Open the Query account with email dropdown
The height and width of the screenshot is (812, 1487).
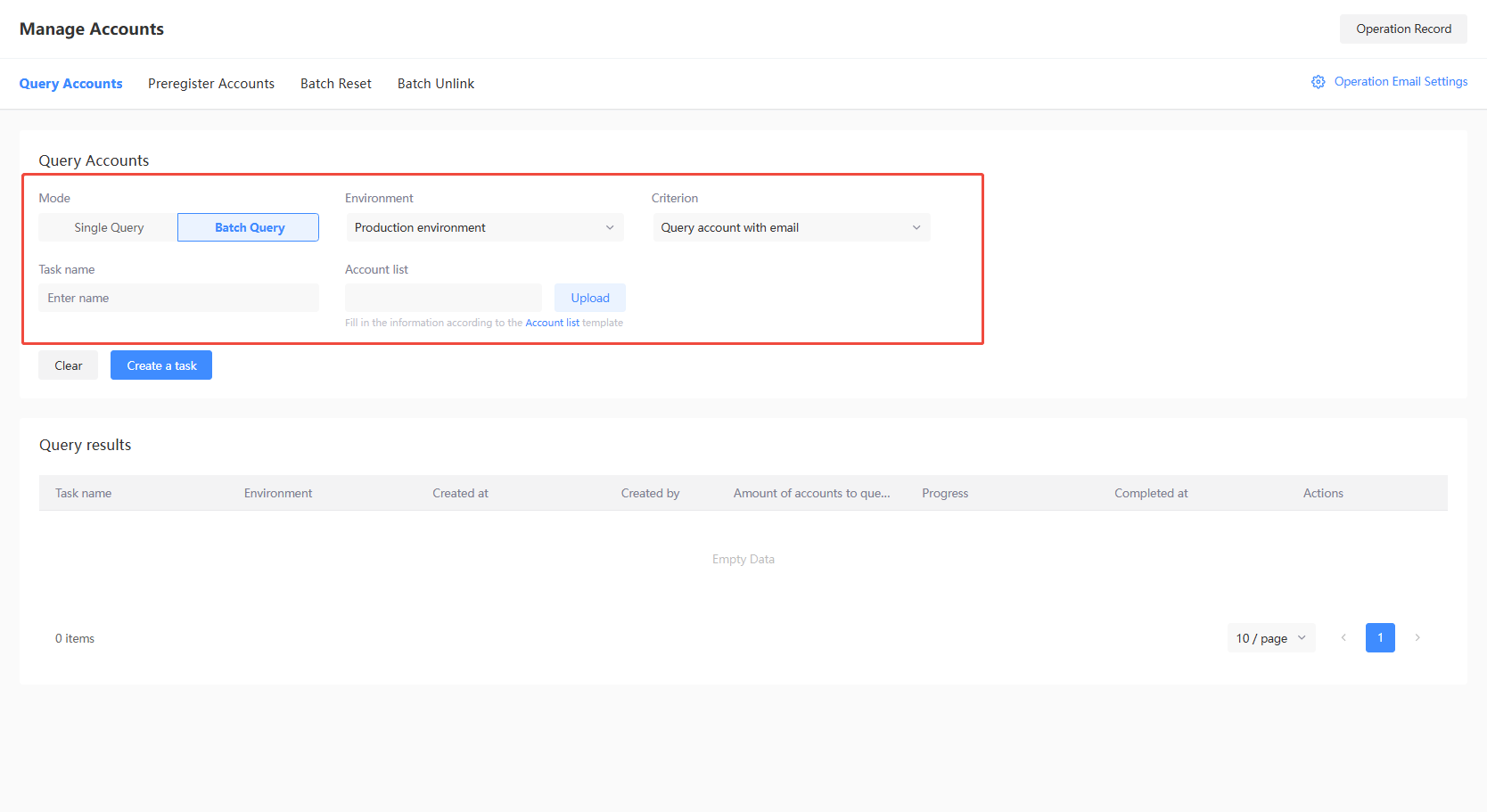click(792, 227)
